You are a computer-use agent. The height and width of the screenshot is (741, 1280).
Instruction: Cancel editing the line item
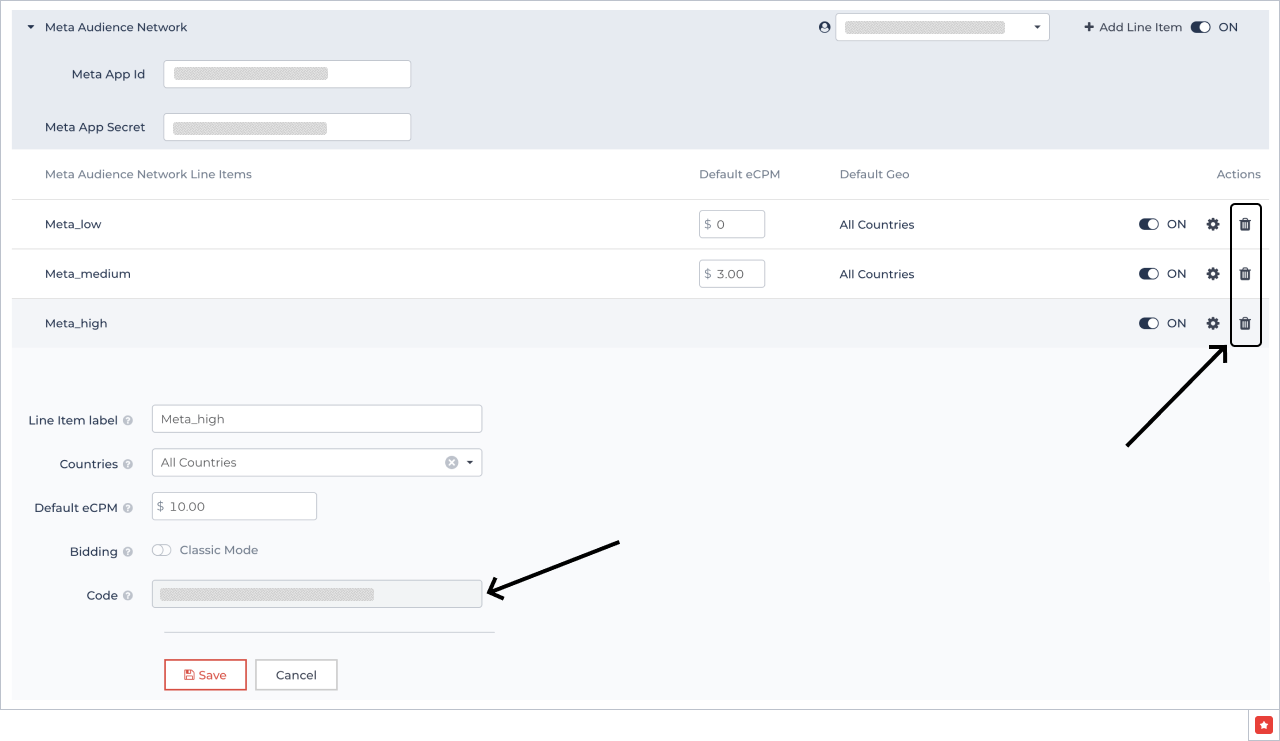[296, 674]
